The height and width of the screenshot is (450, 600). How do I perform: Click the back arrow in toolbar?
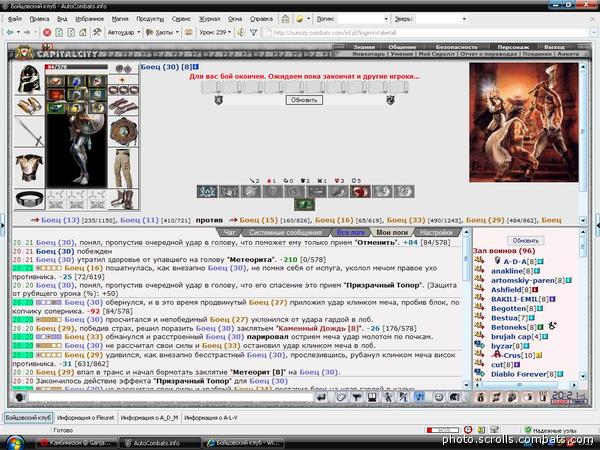(x=10, y=33)
